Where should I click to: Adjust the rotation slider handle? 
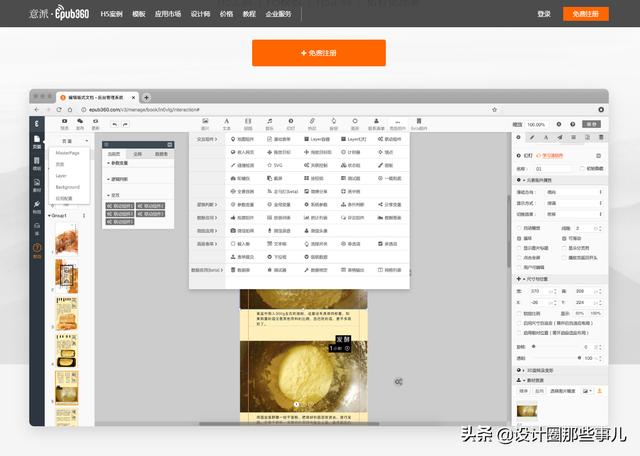click(533, 346)
